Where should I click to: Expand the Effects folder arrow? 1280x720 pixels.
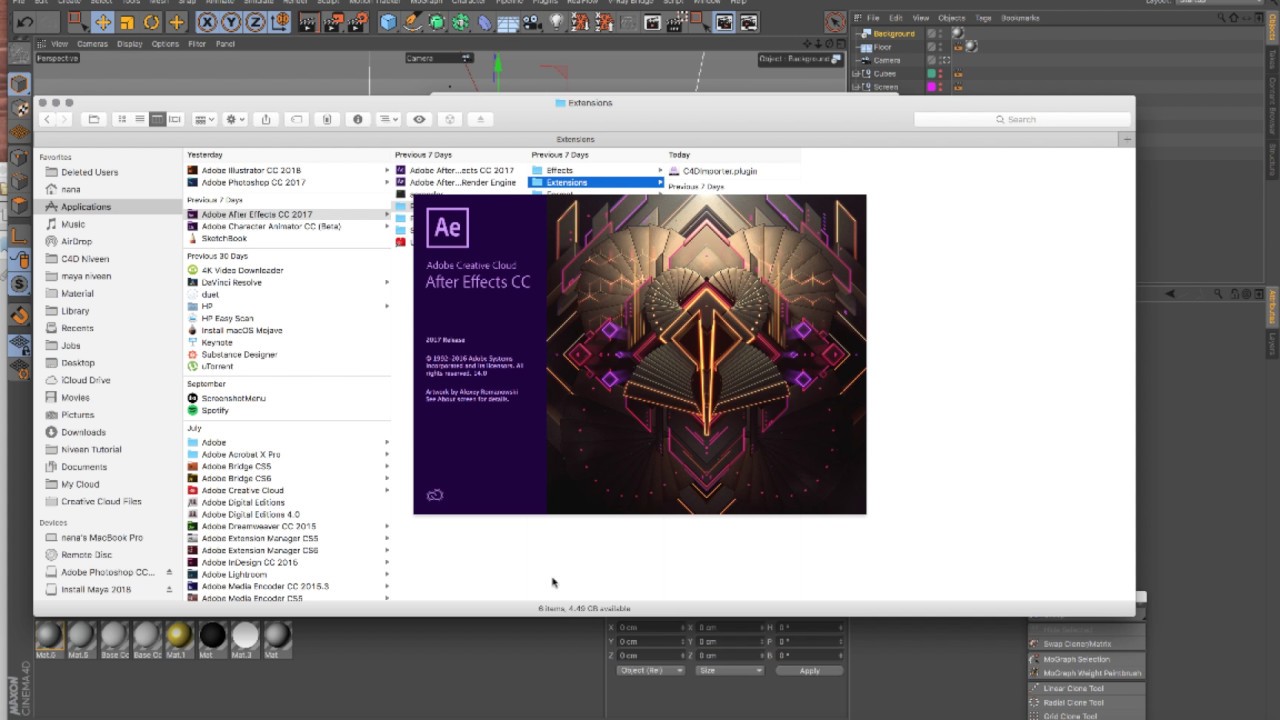[x=660, y=171]
